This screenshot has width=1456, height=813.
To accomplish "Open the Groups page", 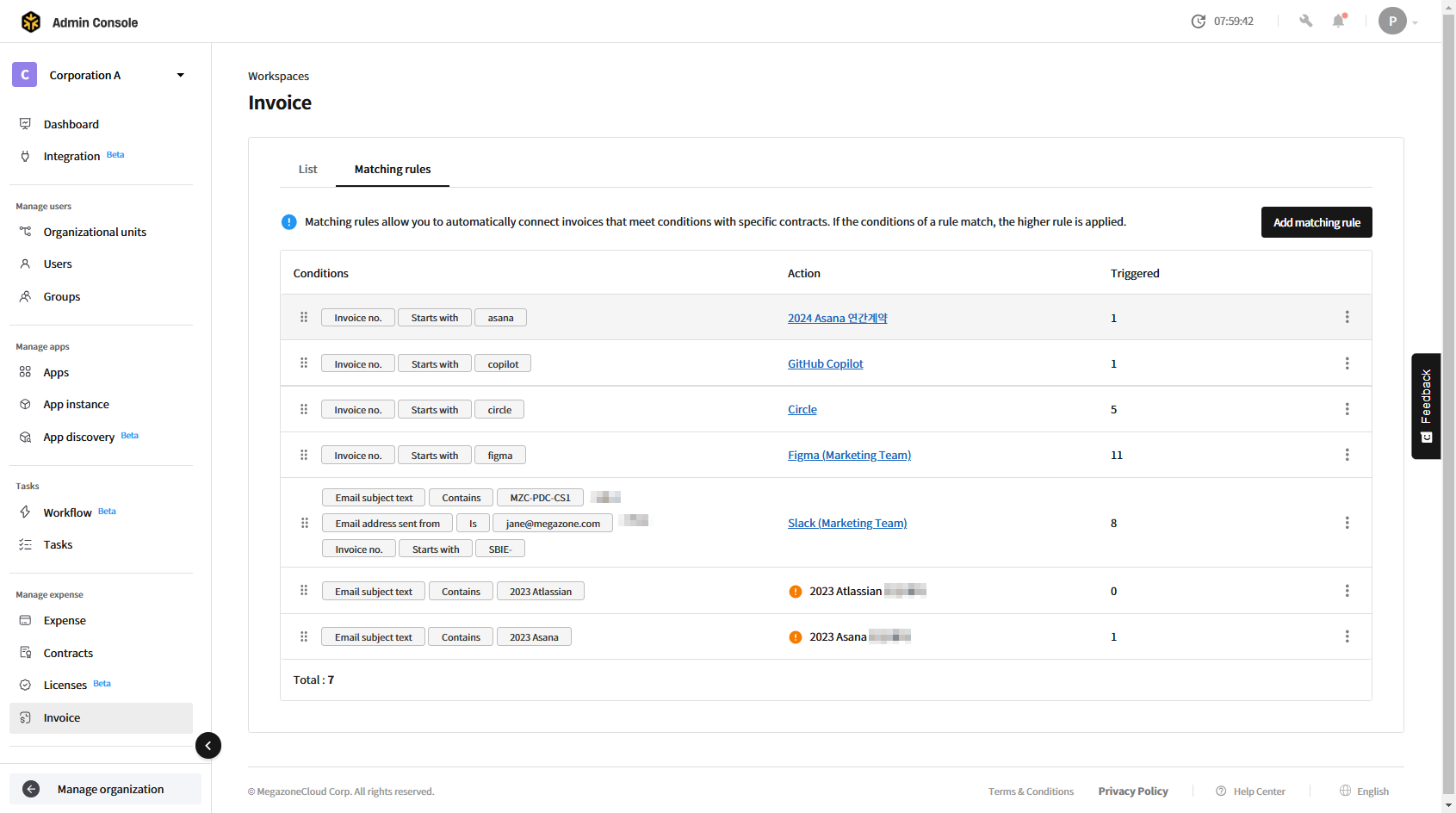I will [x=62, y=296].
